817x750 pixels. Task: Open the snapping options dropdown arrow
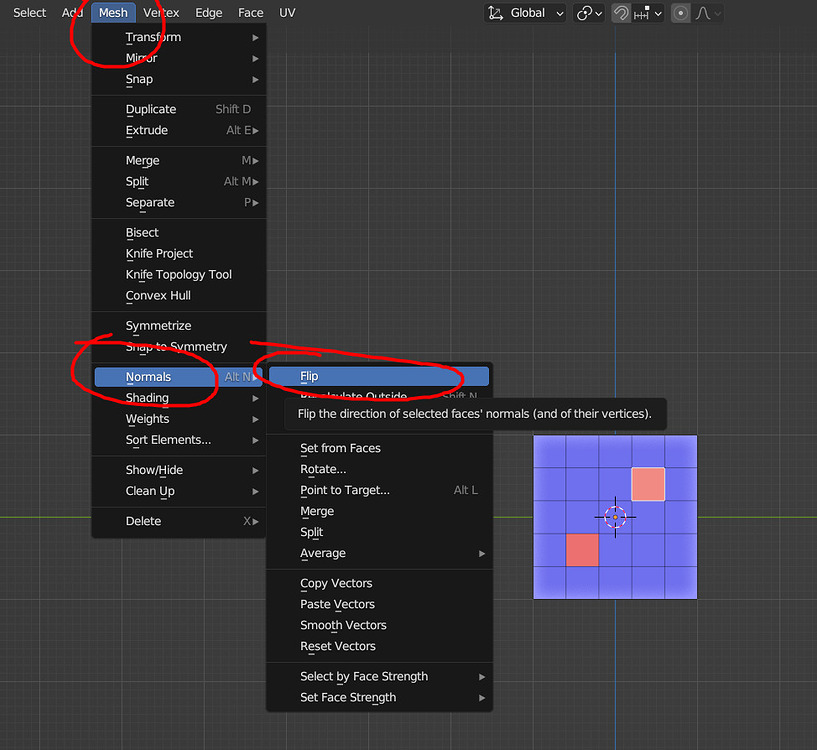pyautogui.click(x=657, y=13)
